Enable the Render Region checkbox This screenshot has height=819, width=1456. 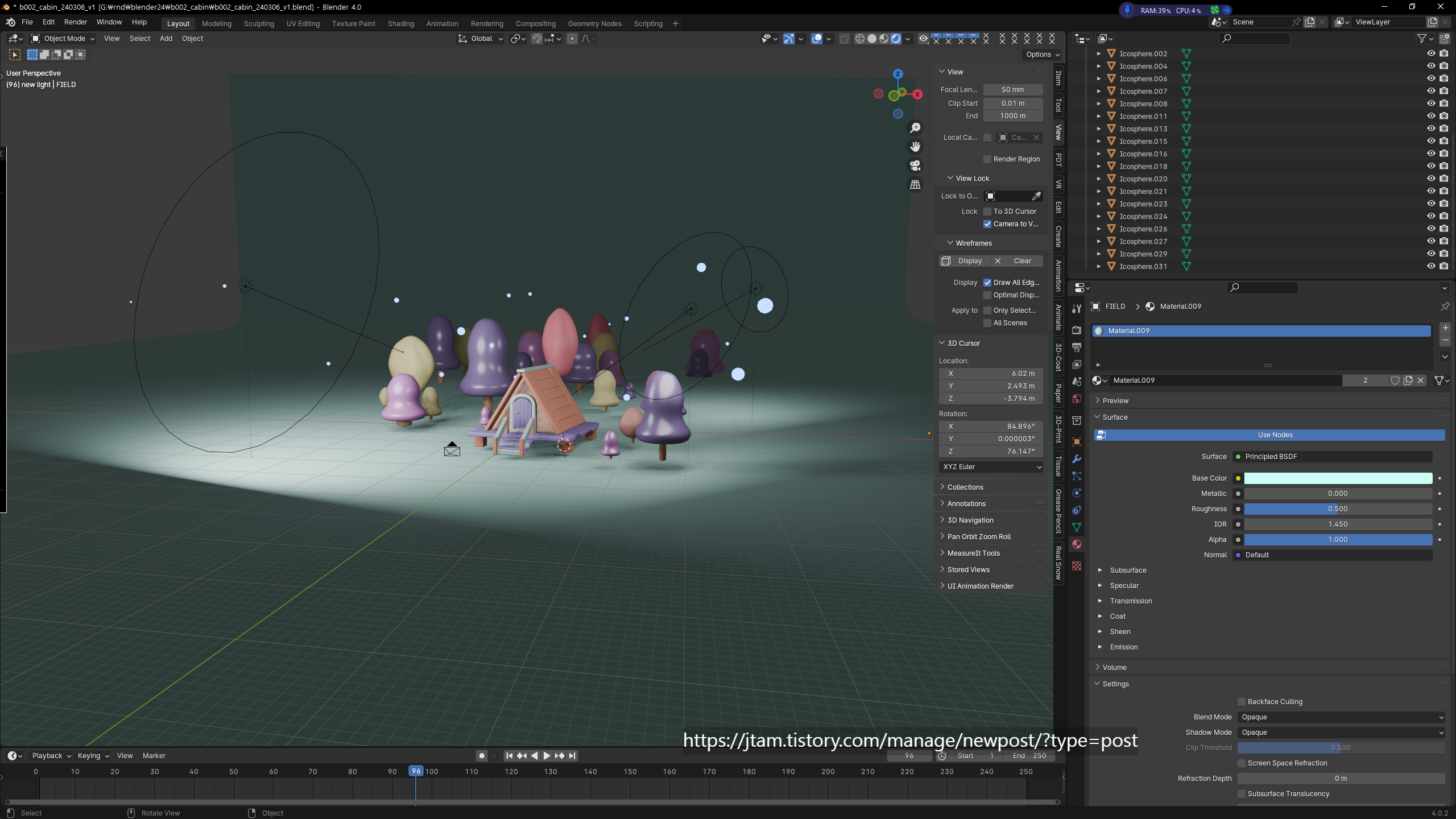point(987,159)
